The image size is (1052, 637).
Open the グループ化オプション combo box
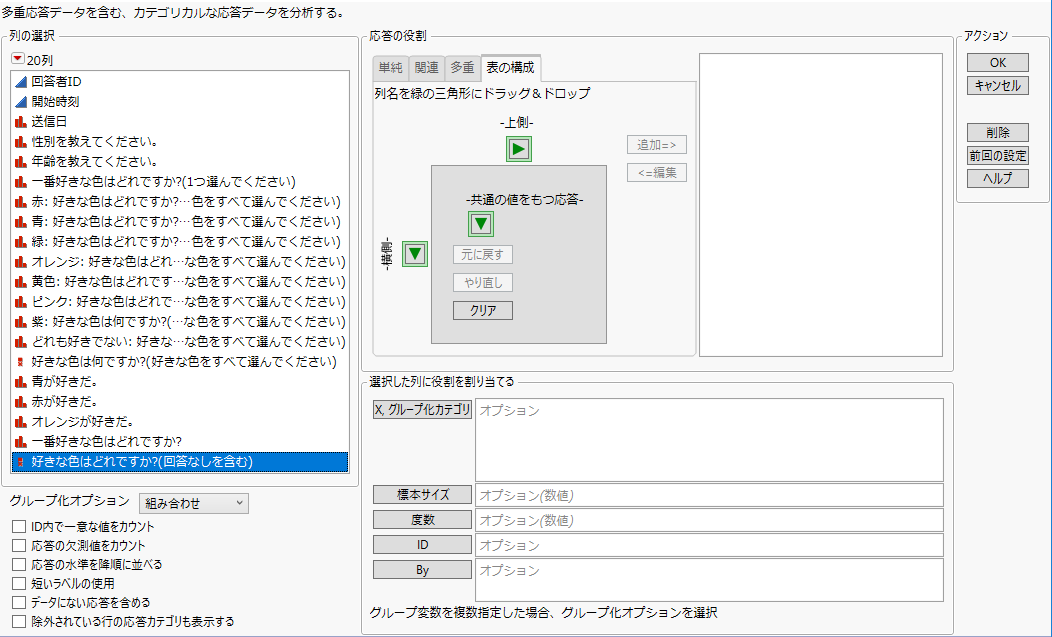pos(193,503)
